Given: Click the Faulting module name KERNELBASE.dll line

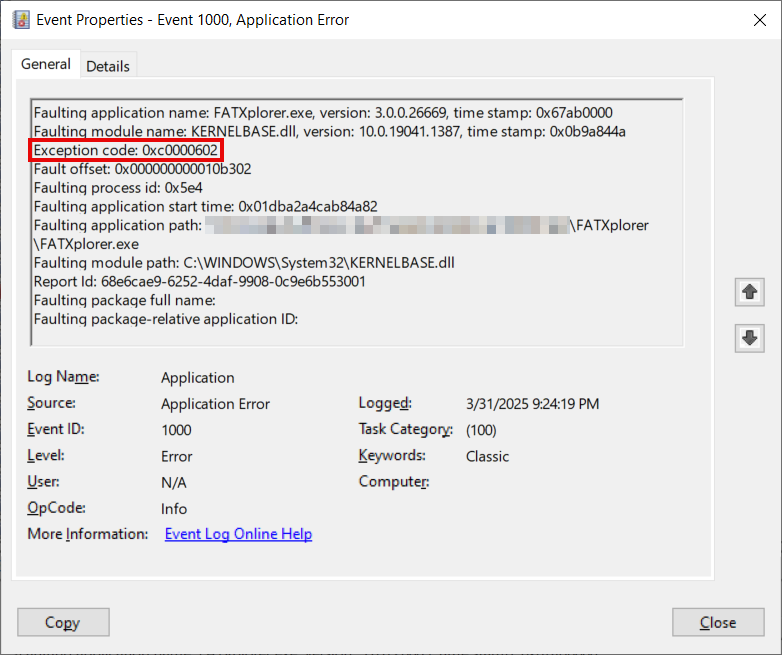Looking at the screenshot, I should [x=330, y=132].
